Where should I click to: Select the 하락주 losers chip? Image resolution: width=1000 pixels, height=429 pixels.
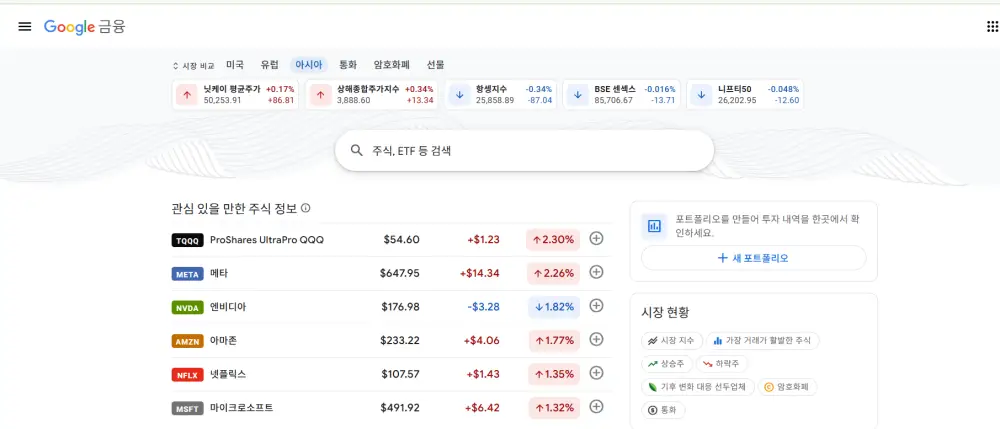point(722,364)
